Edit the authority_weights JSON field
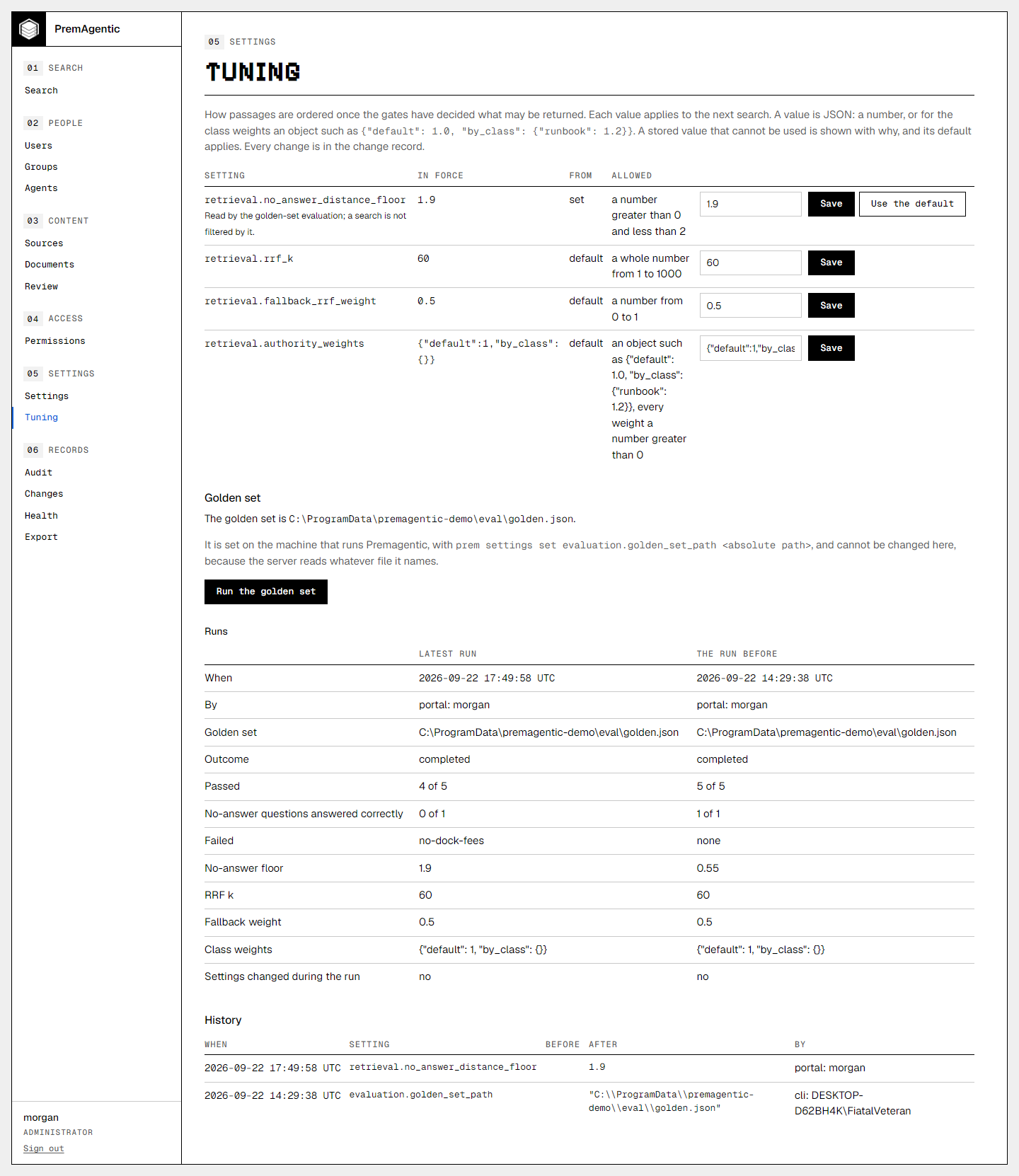The width and height of the screenshot is (1019, 1176). click(x=751, y=348)
